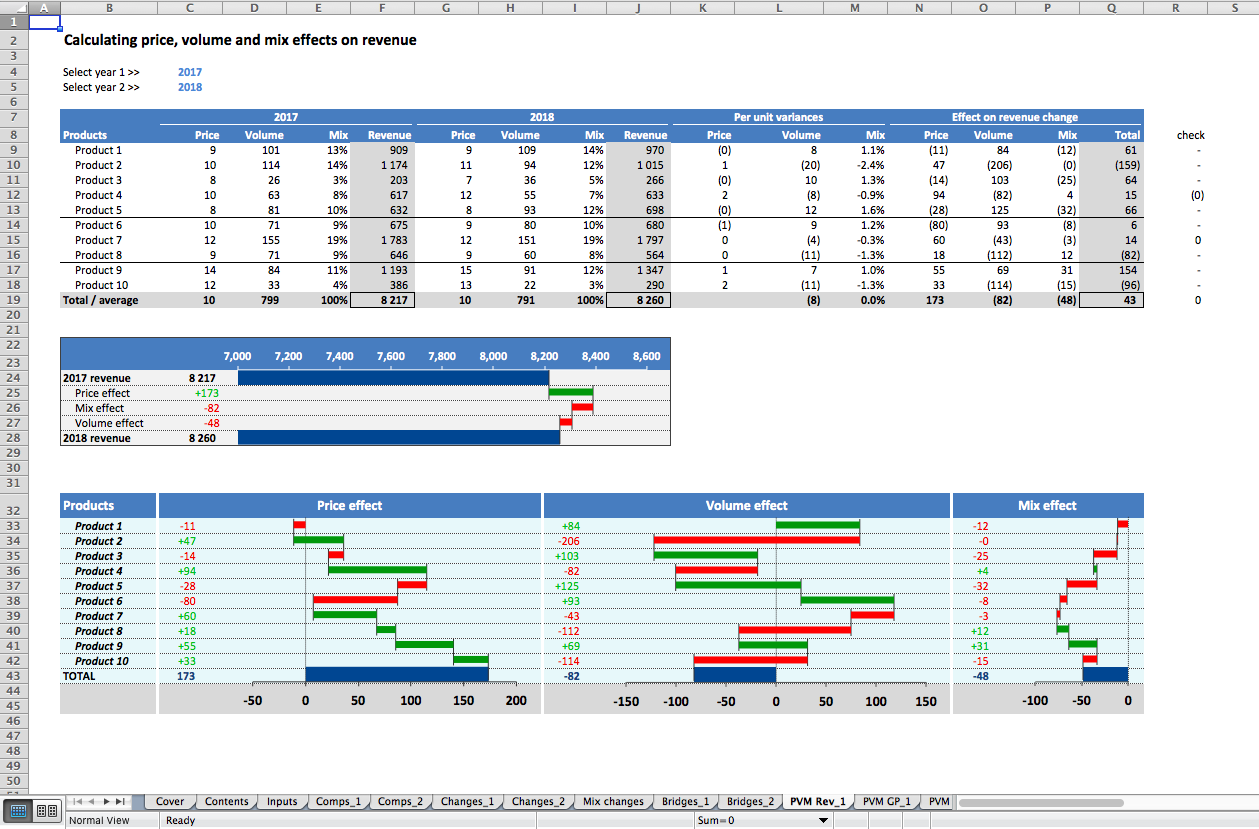
Task: Switch to Normal View icon
Action: [x=20, y=812]
